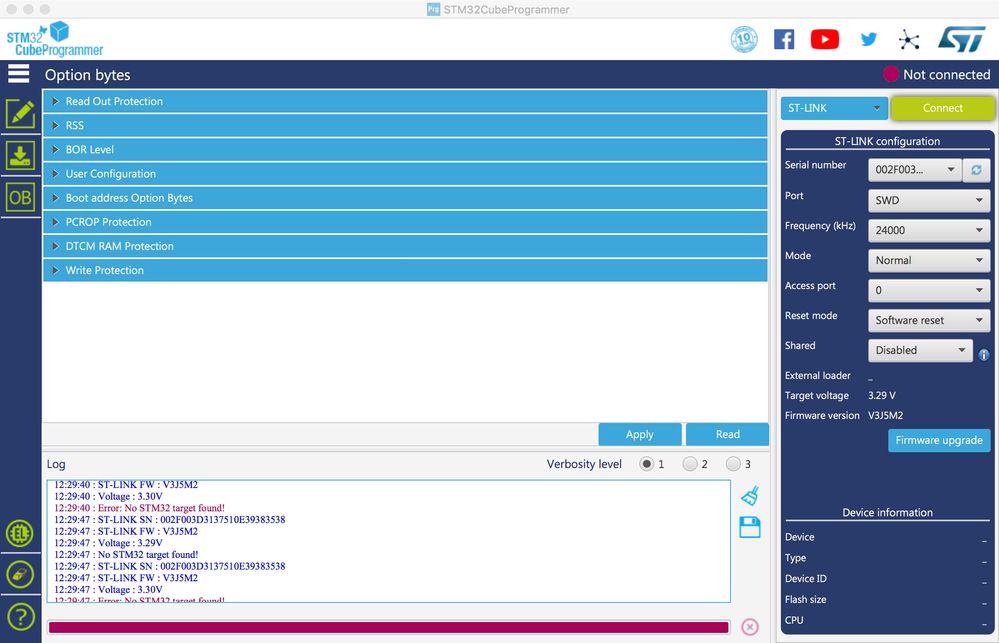
Task: Open the Twitter icon link
Action: (x=868, y=40)
